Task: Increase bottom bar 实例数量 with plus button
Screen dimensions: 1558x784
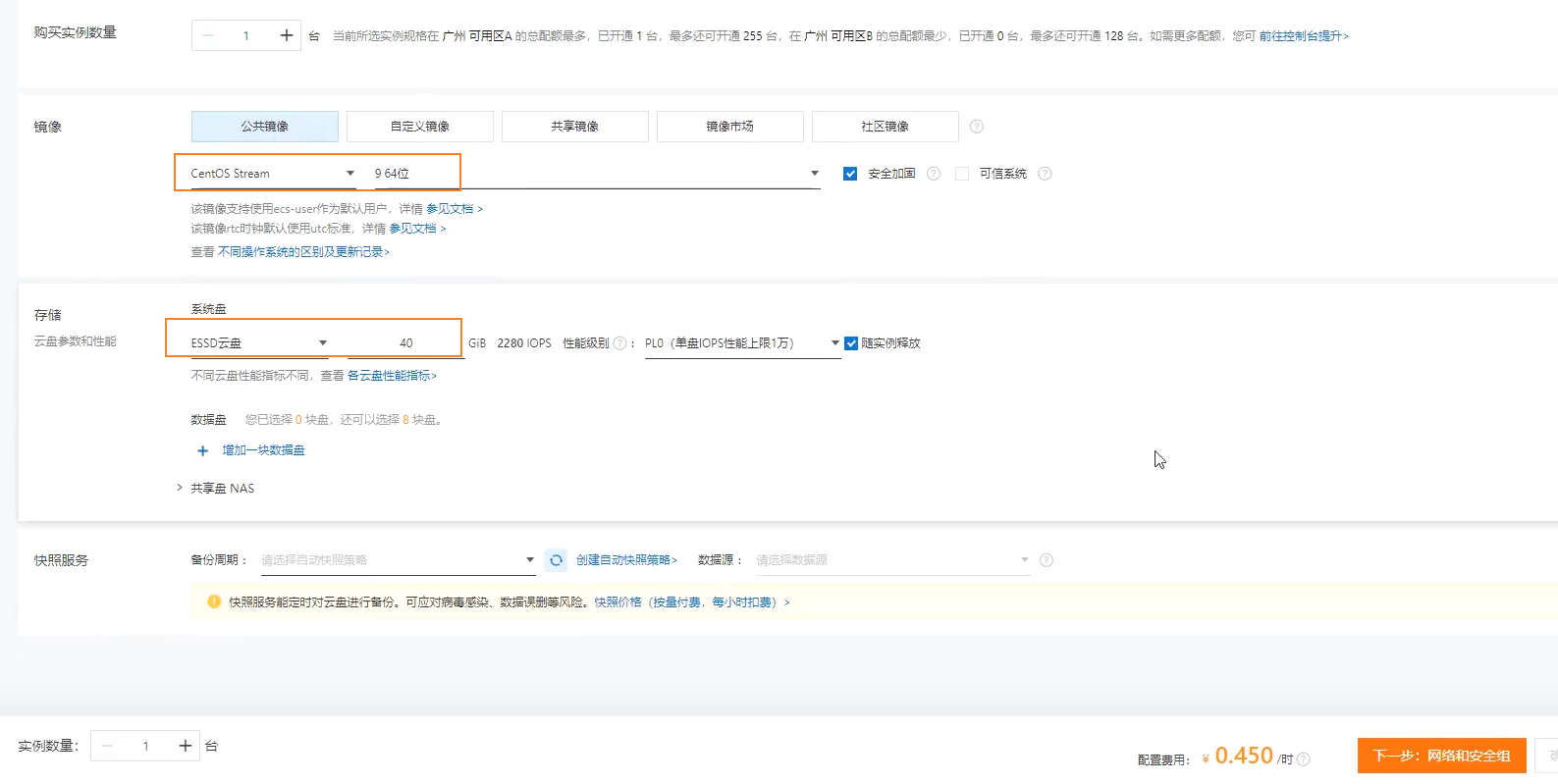Action: click(185, 746)
